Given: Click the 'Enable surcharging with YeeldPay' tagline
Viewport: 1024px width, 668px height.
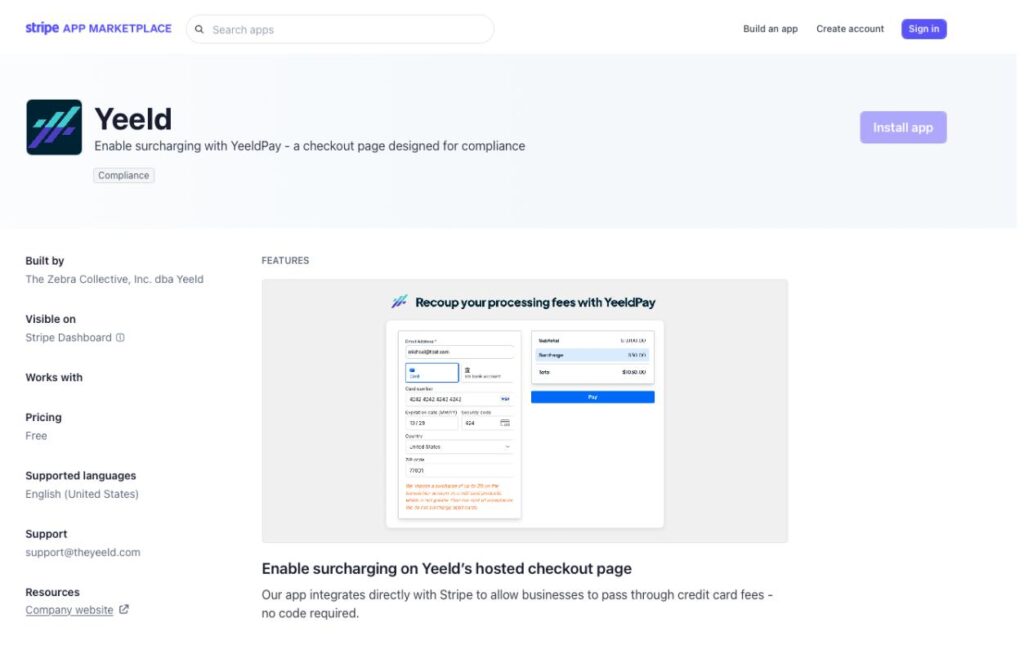Looking at the screenshot, I should (x=310, y=146).
